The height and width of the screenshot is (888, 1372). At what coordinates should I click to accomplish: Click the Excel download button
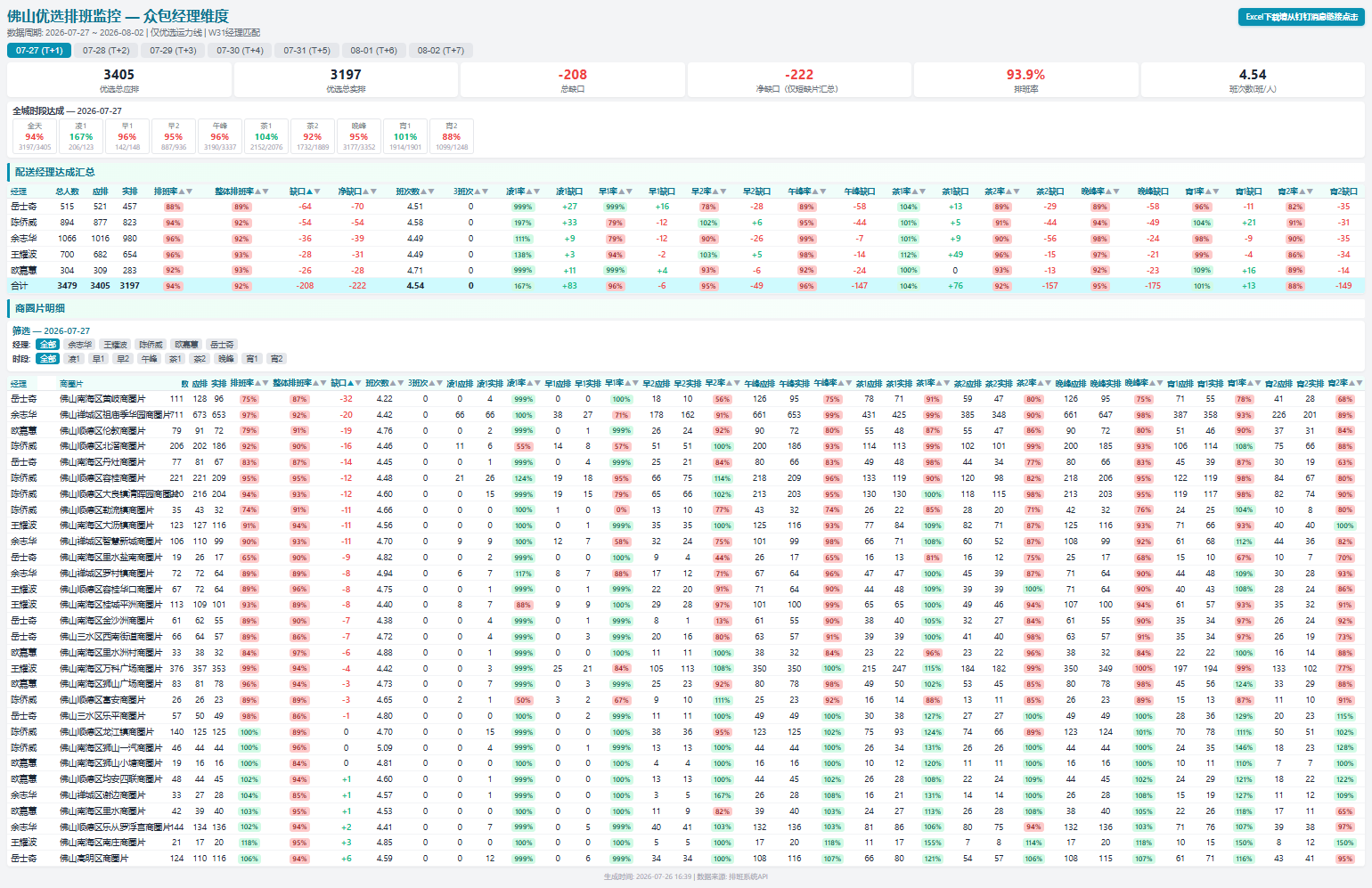click(1302, 17)
